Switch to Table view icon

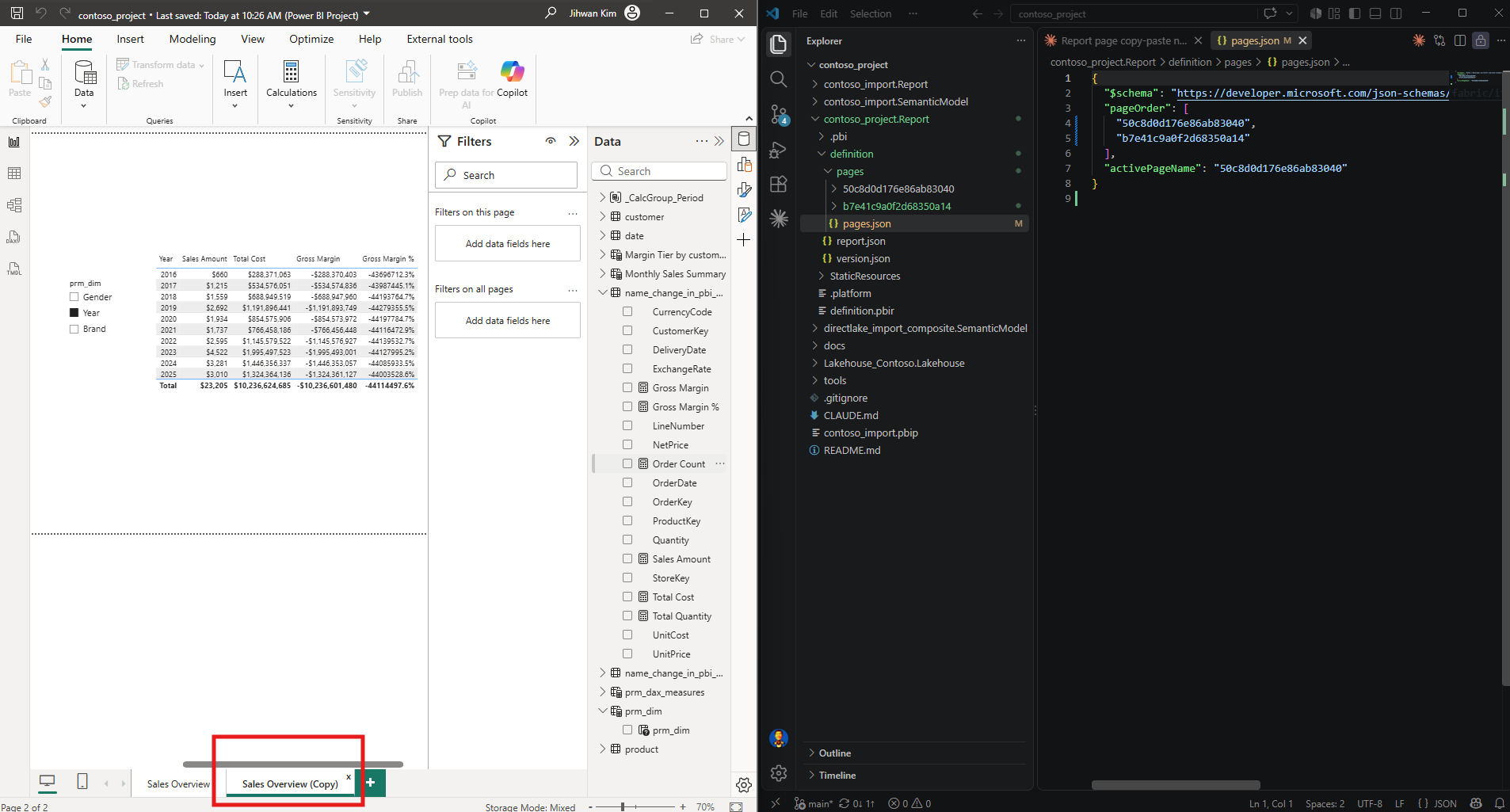point(14,173)
